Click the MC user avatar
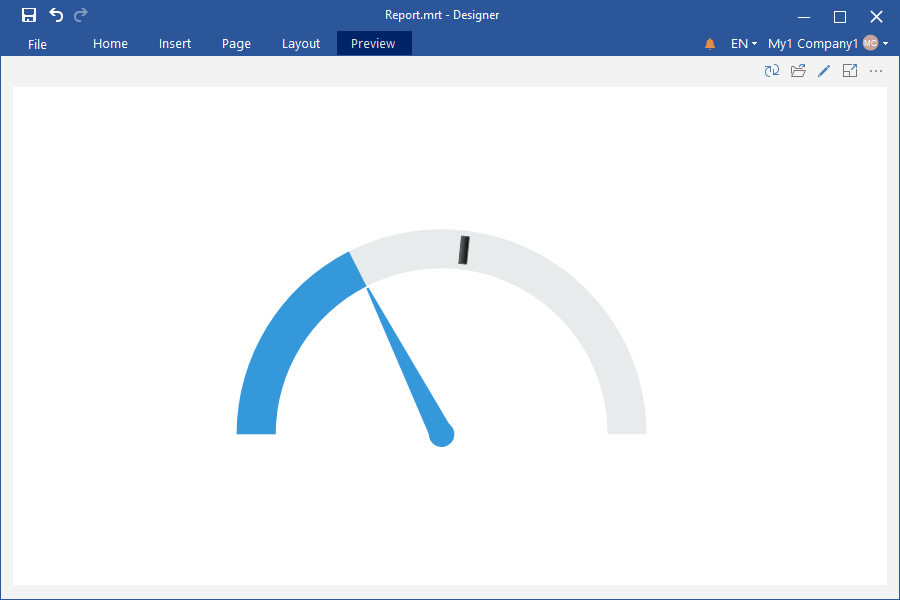 (x=870, y=43)
